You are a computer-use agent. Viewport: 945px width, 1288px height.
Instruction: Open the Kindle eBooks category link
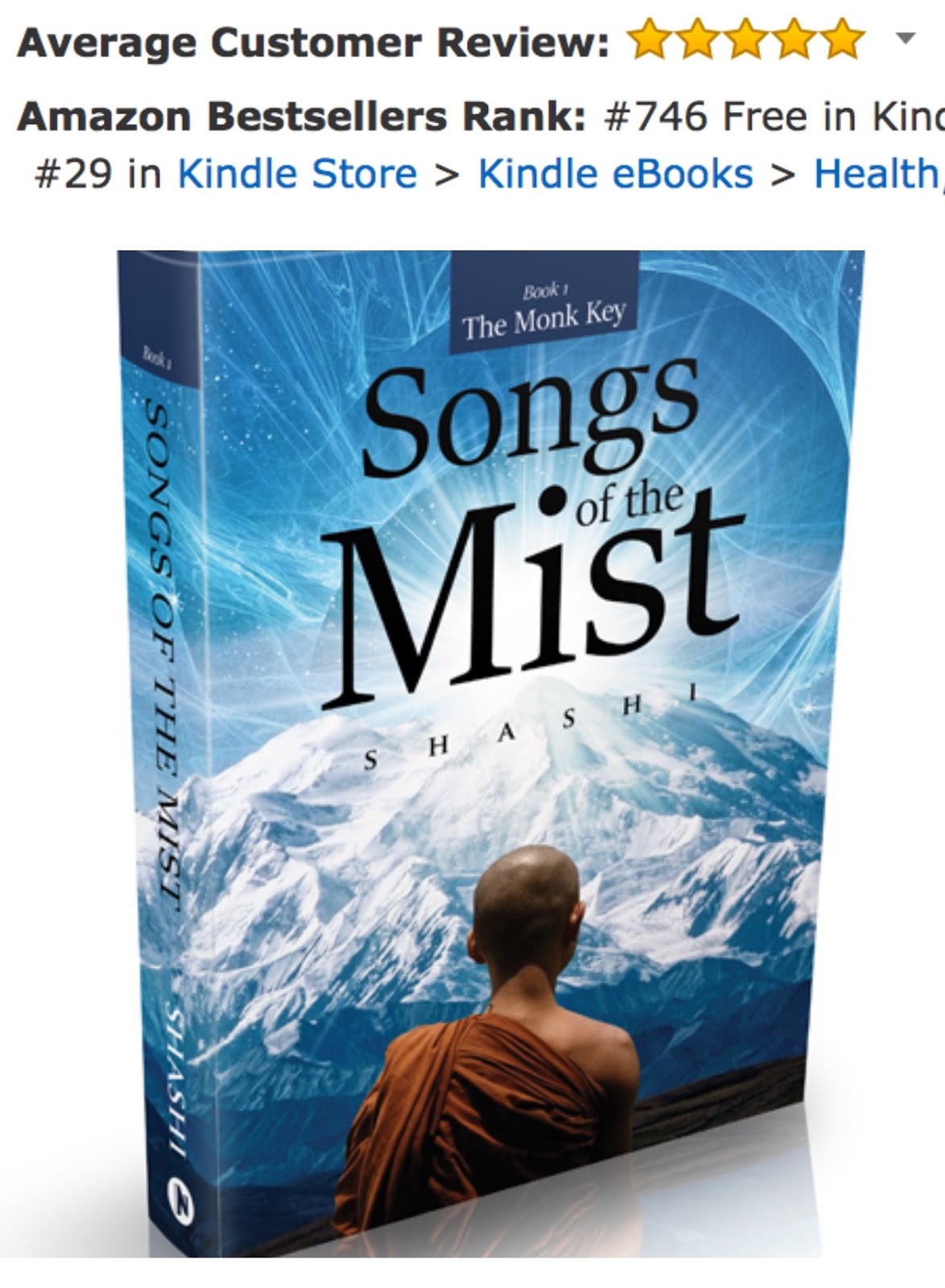click(x=616, y=174)
